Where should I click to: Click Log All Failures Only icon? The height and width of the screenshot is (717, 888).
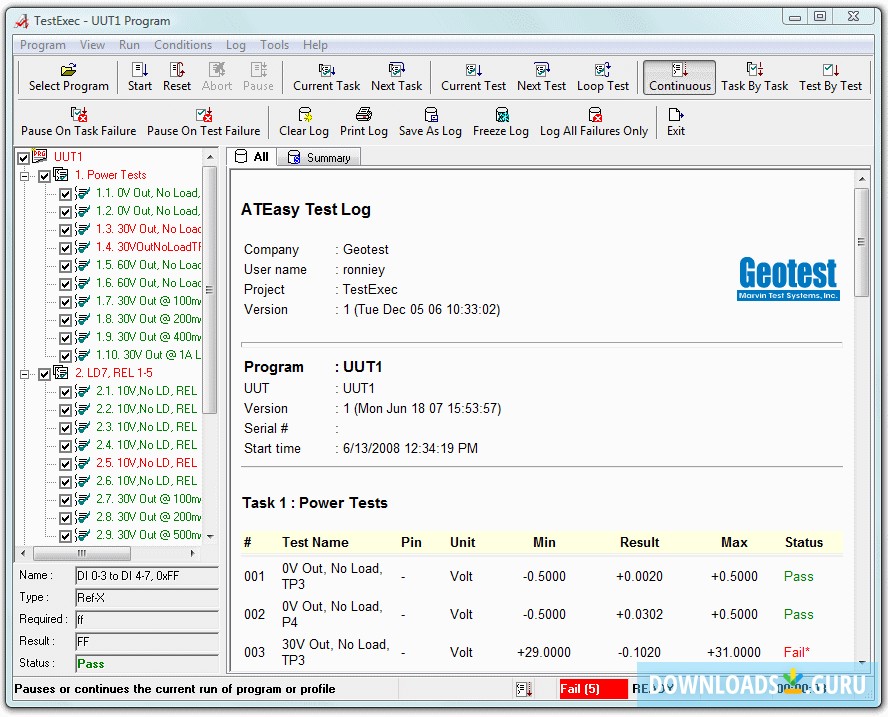pos(594,121)
